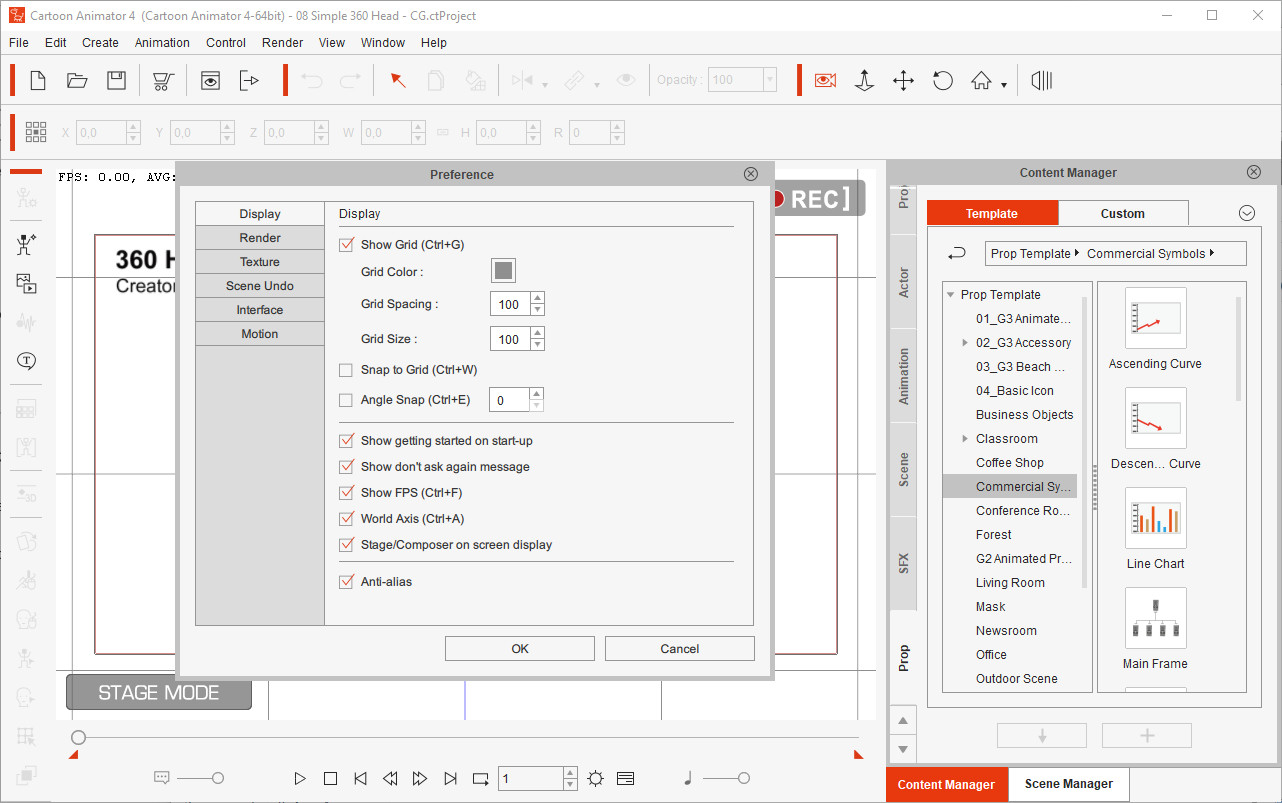The height and width of the screenshot is (803, 1282).
Task: Open the Content Store shopping cart icon
Action: [x=162, y=81]
